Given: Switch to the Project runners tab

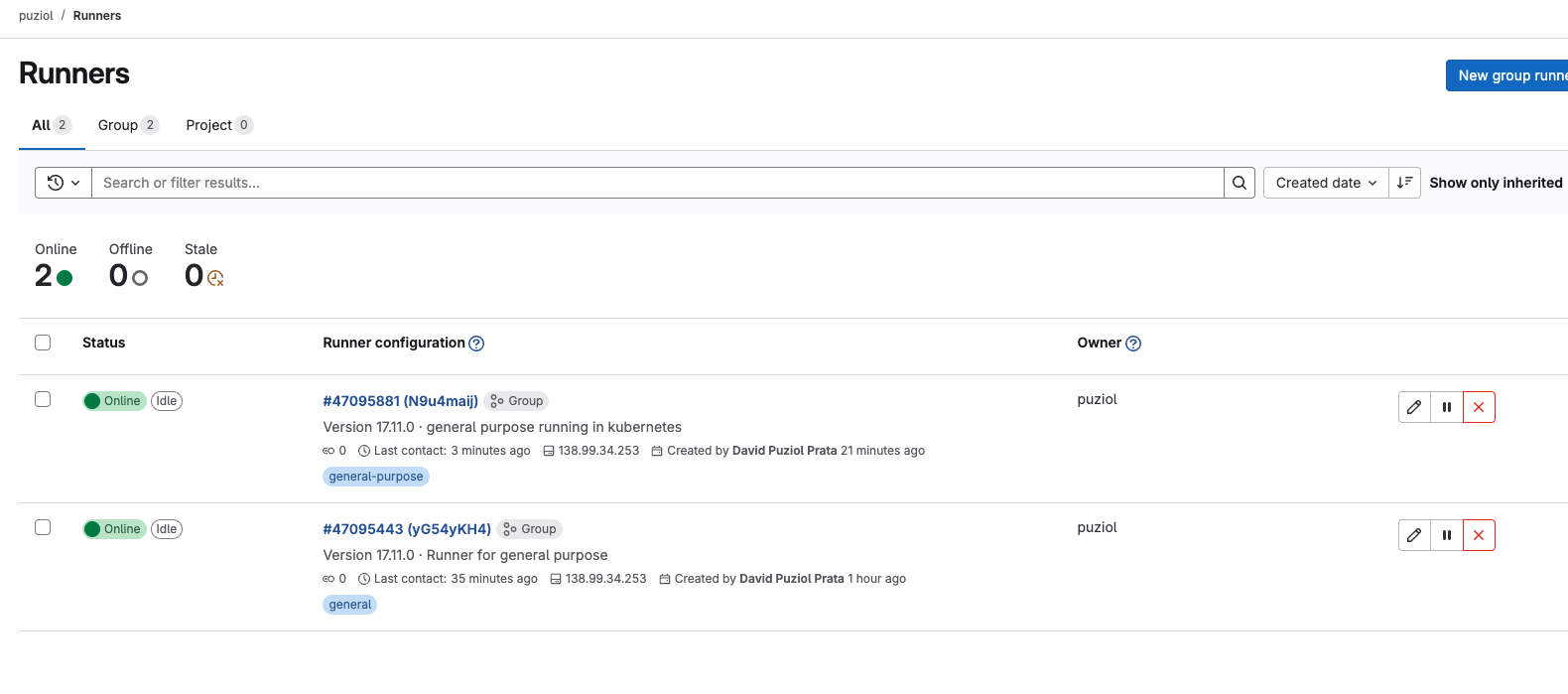Looking at the screenshot, I should click(x=218, y=125).
